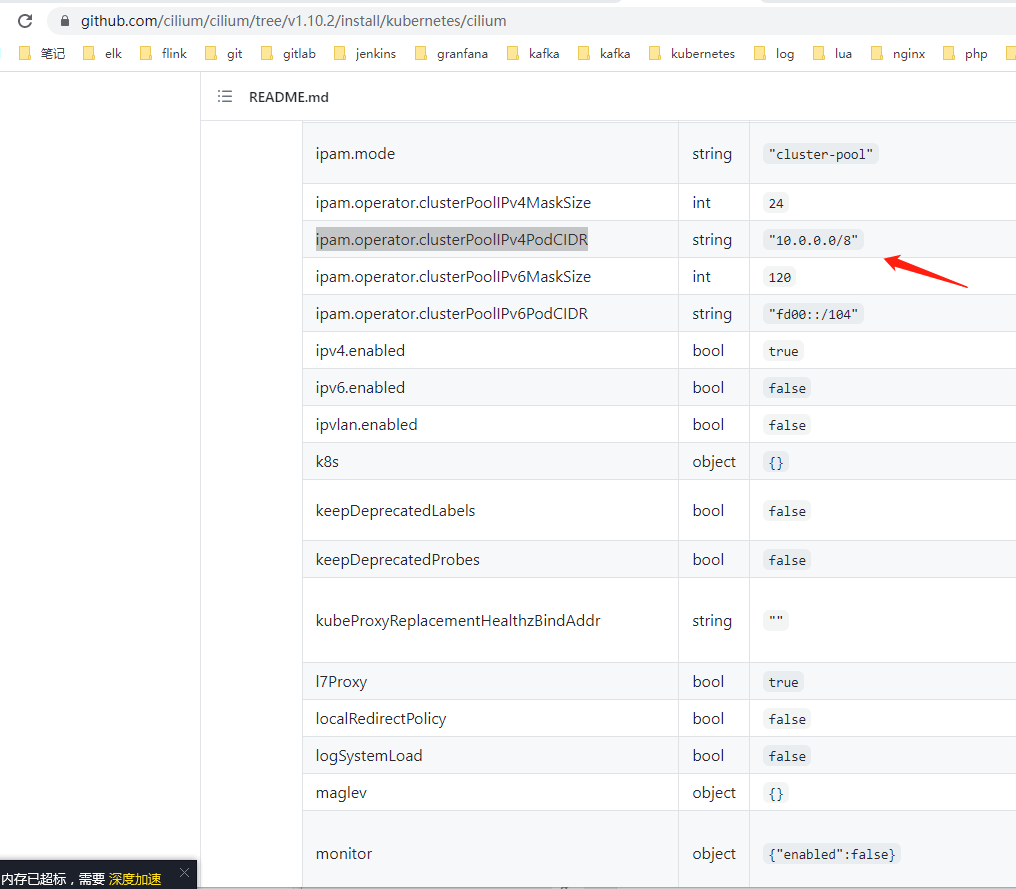Open the first kafka bookmark folder
Viewport: 1016px width, 889px height.
(x=533, y=53)
